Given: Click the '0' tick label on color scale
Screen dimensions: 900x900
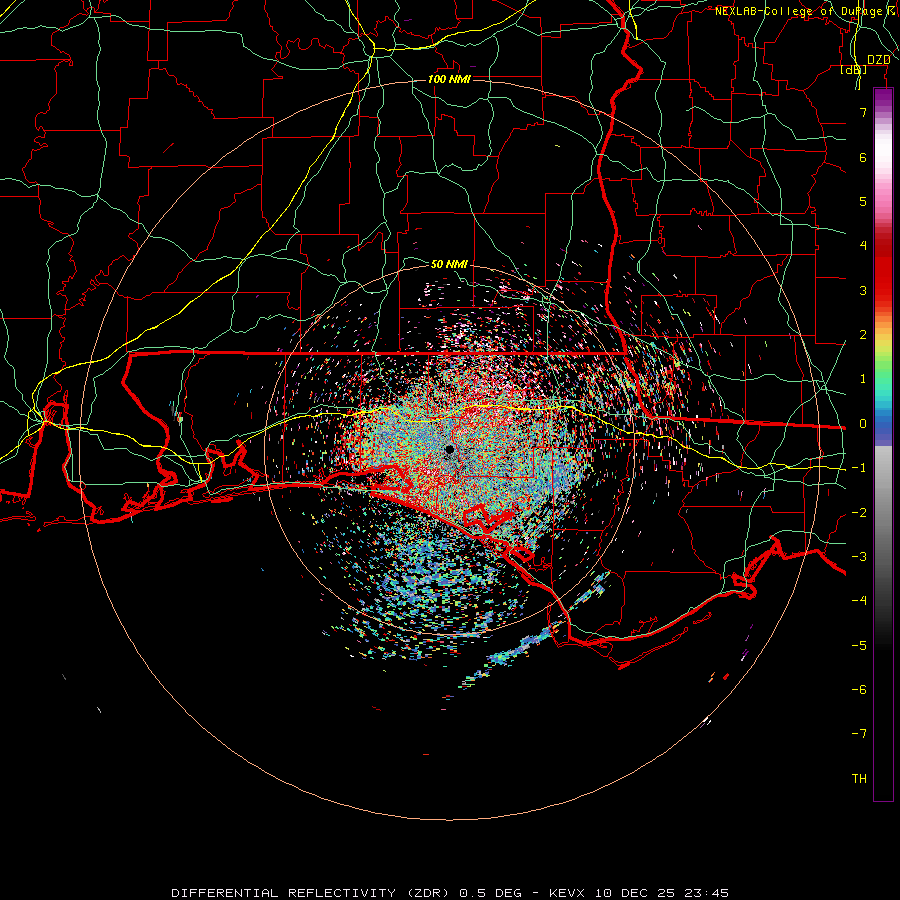Looking at the screenshot, I should pyautogui.click(x=863, y=424).
